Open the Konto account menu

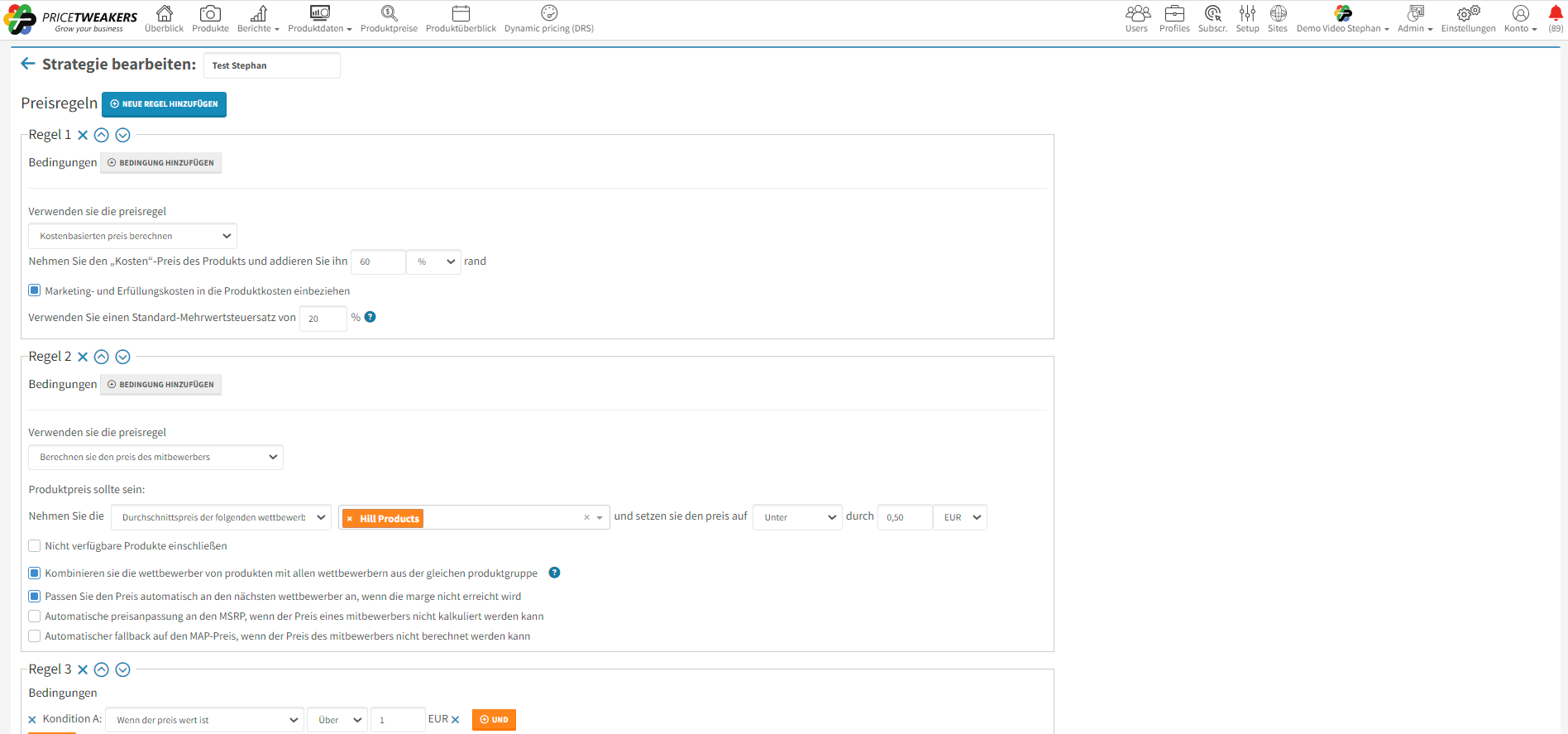(1520, 19)
